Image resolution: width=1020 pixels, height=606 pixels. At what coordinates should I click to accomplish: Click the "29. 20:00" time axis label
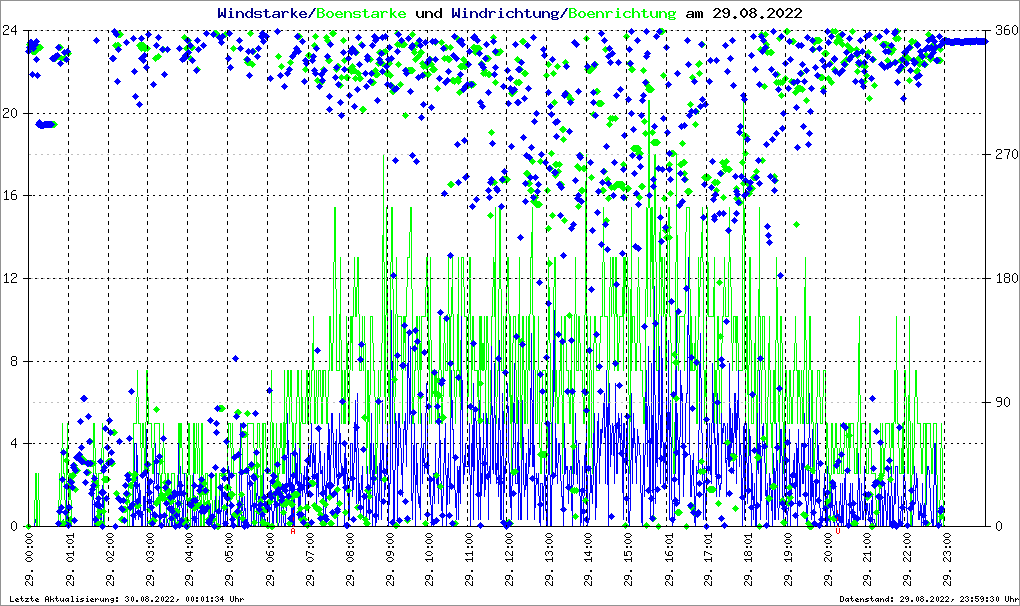point(828,560)
